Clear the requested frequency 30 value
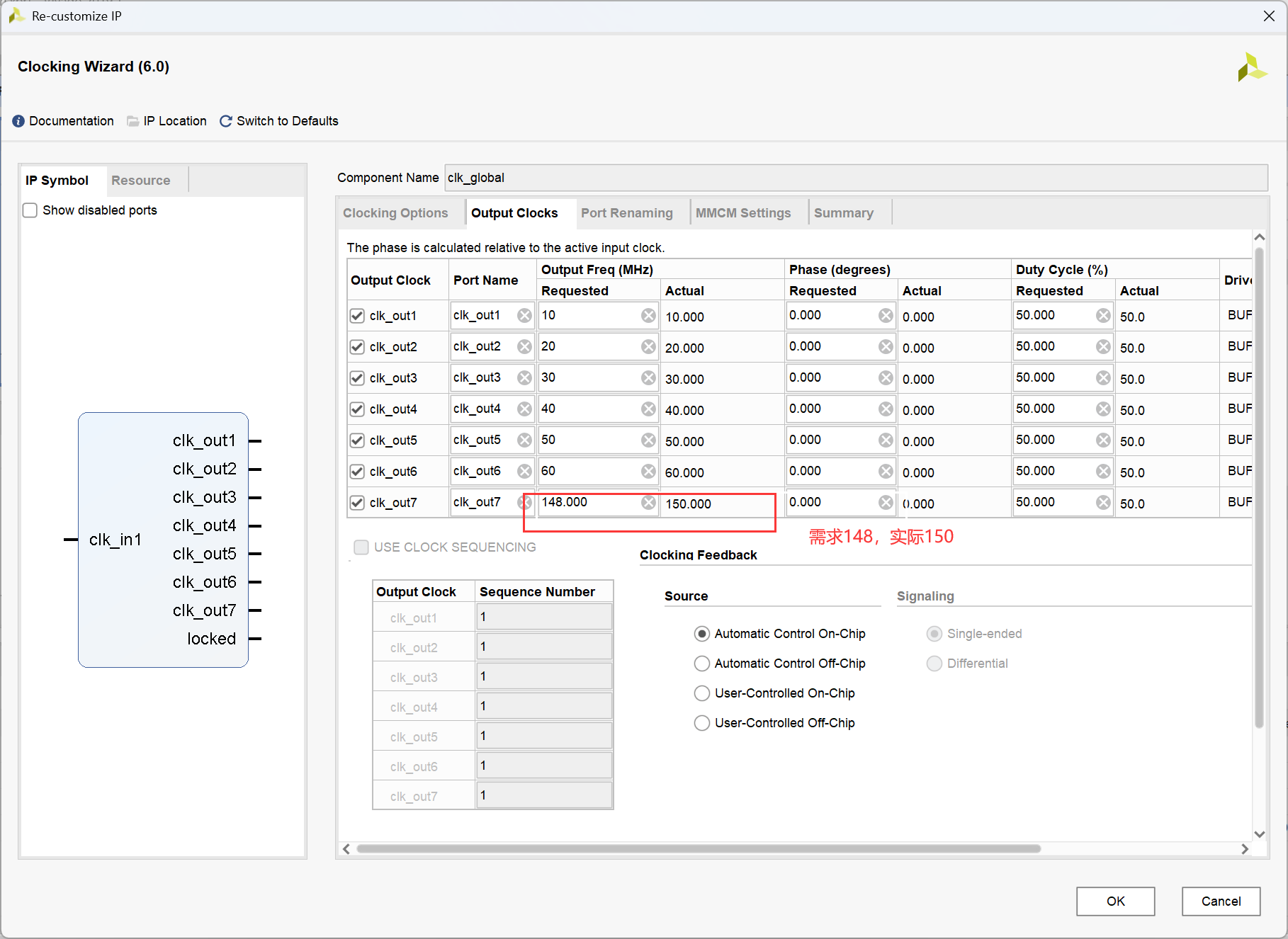1288x939 pixels. [648, 378]
